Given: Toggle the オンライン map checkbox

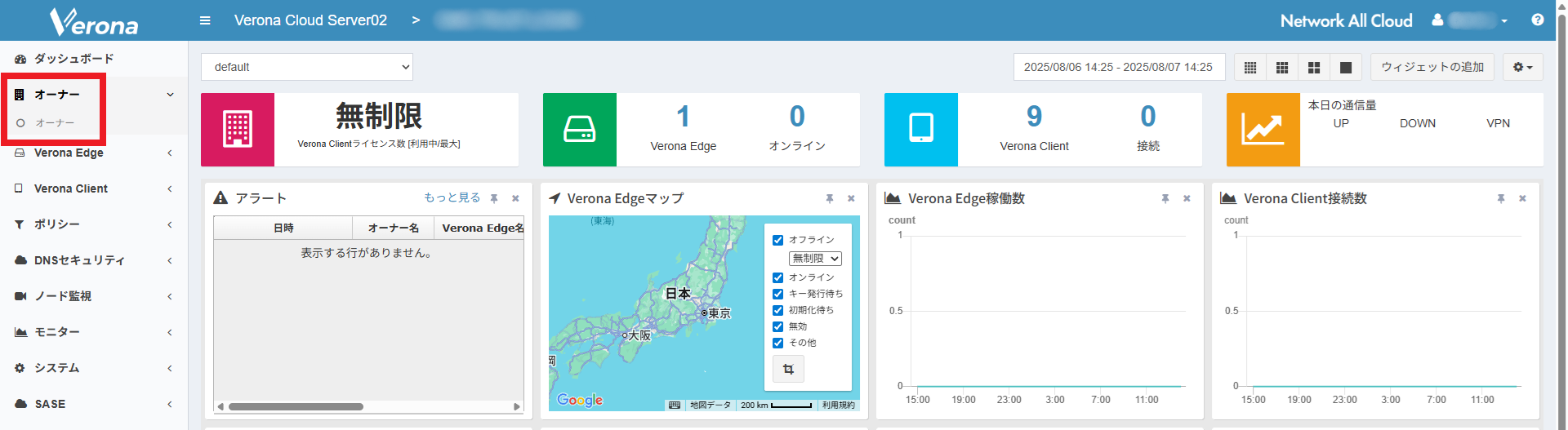Looking at the screenshot, I should [778, 277].
